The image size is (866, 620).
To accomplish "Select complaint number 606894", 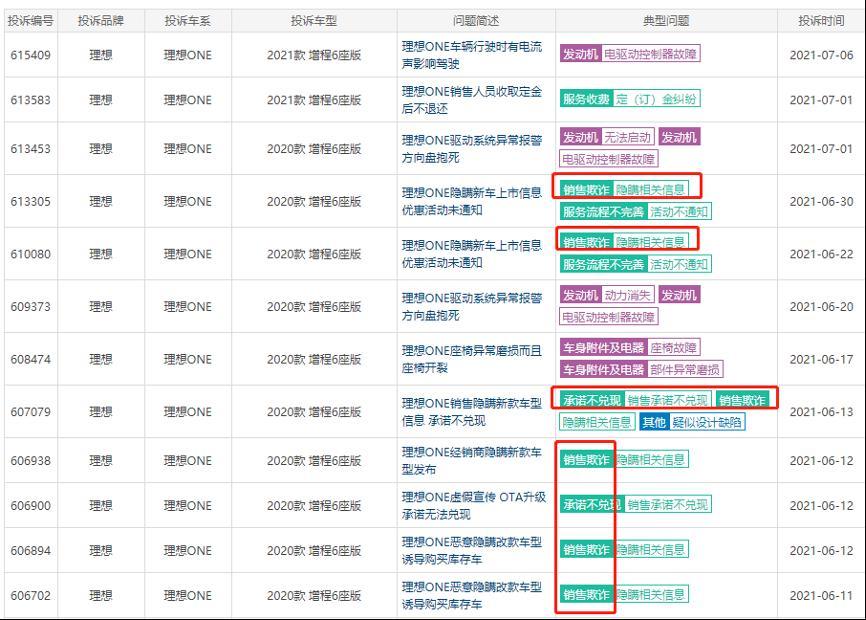I will click(30, 550).
